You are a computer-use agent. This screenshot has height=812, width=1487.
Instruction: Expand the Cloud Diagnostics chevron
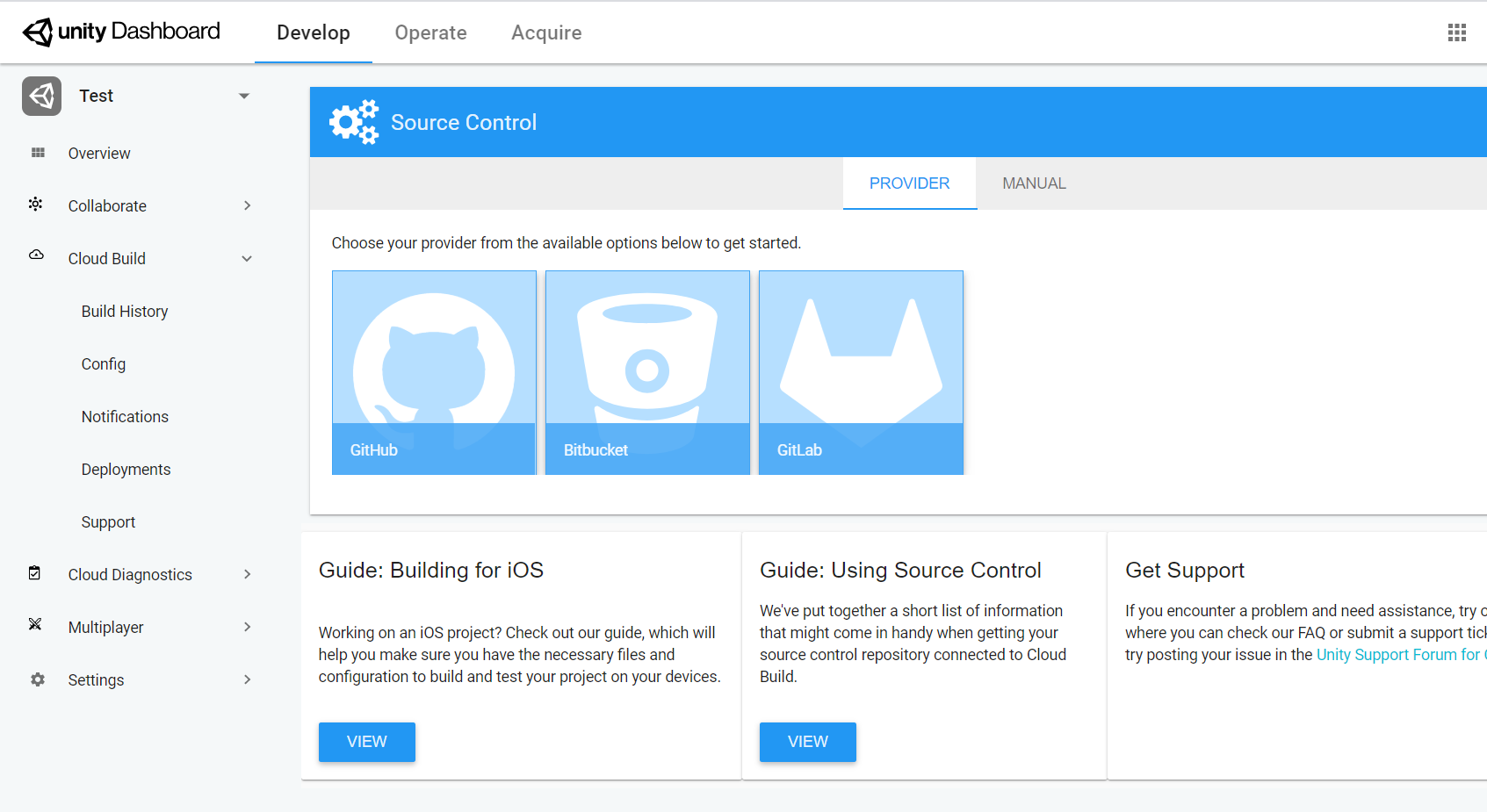248,574
